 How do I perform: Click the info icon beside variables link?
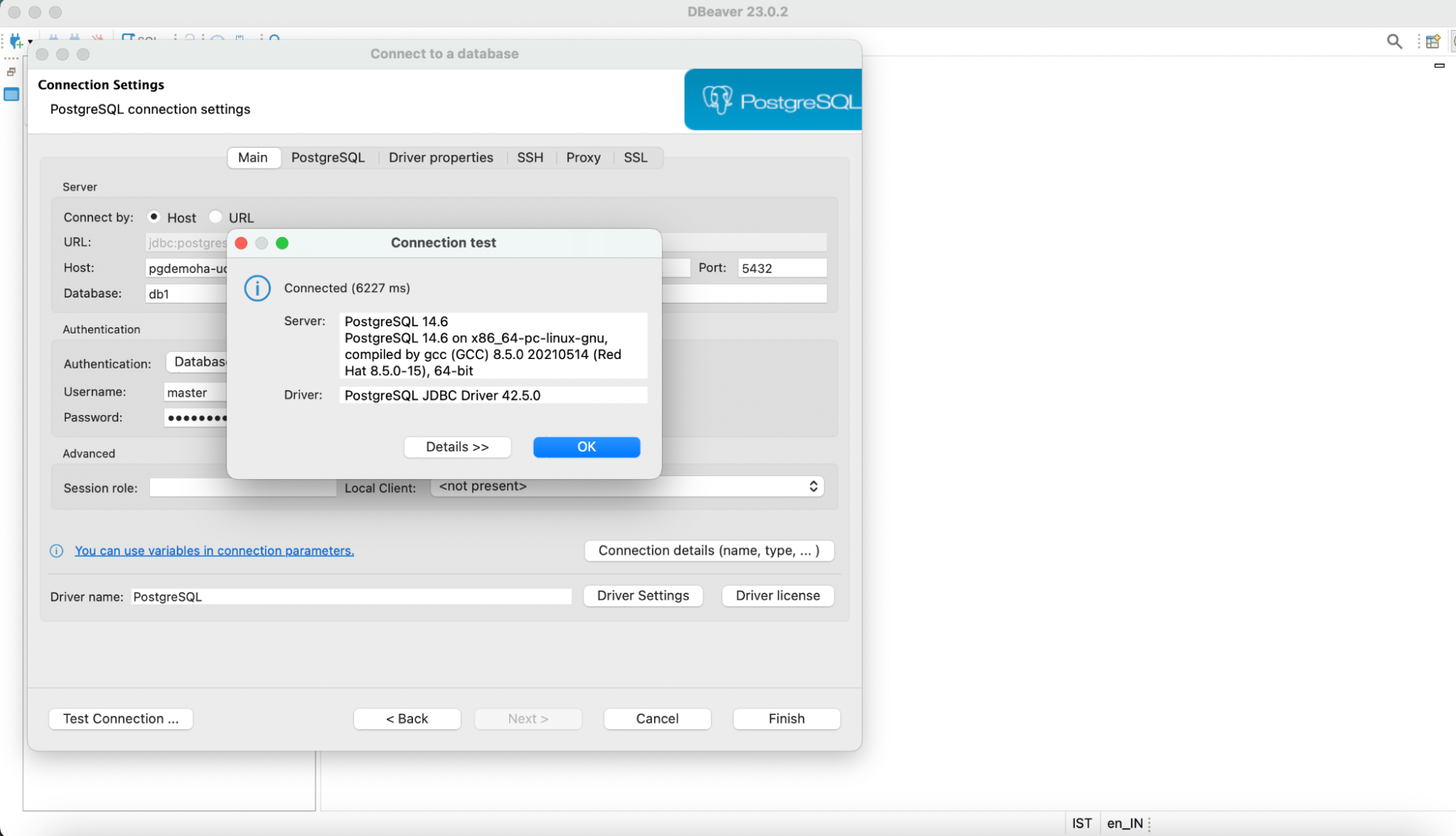(56, 551)
